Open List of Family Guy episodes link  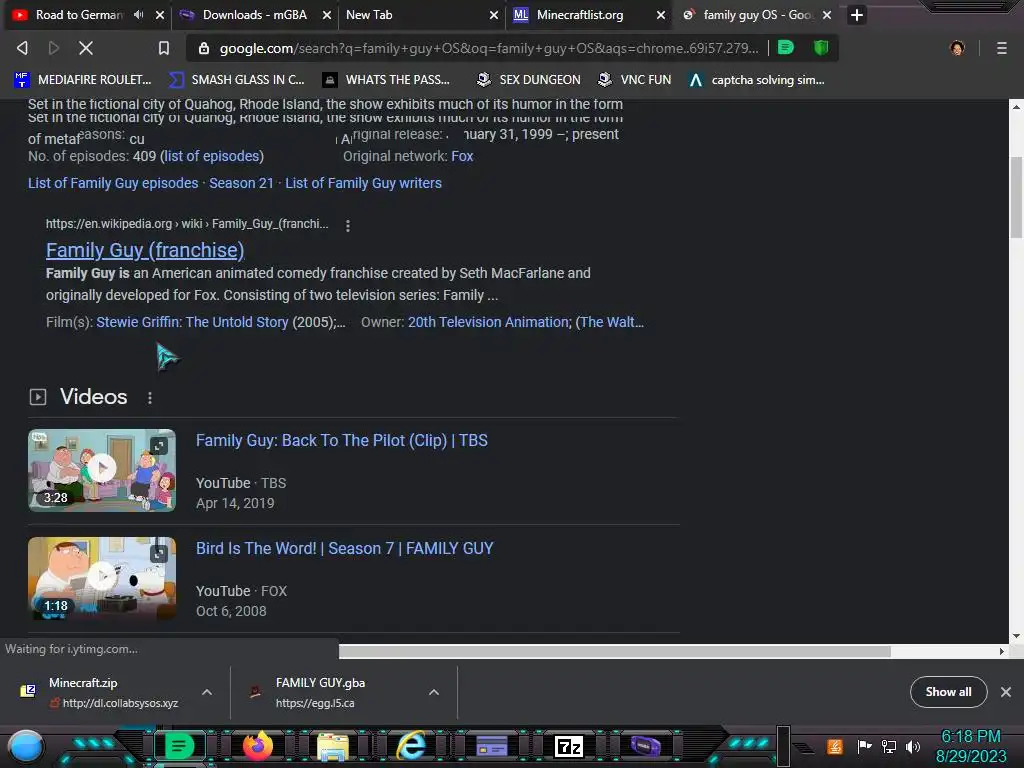click(113, 183)
